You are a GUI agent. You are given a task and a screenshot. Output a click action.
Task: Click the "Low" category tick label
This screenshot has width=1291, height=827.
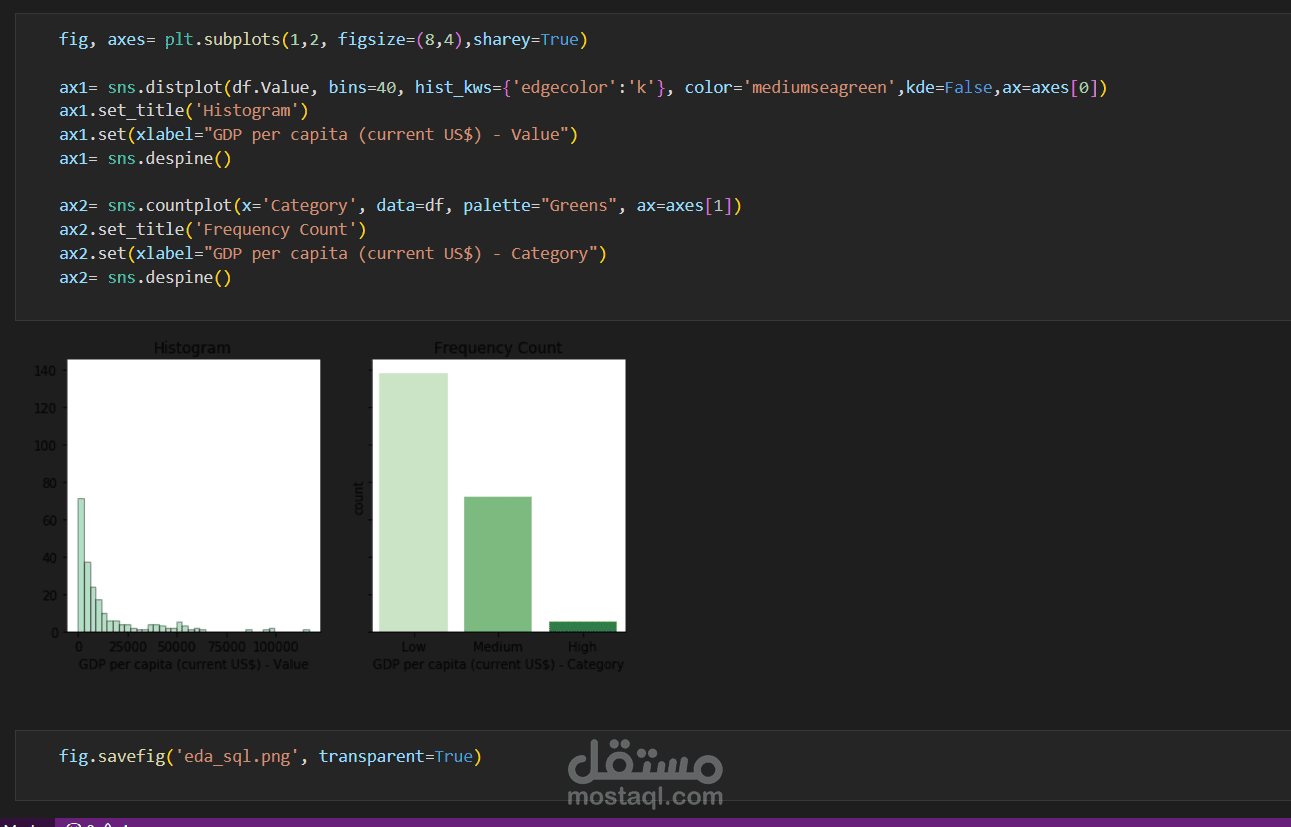point(413,647)
